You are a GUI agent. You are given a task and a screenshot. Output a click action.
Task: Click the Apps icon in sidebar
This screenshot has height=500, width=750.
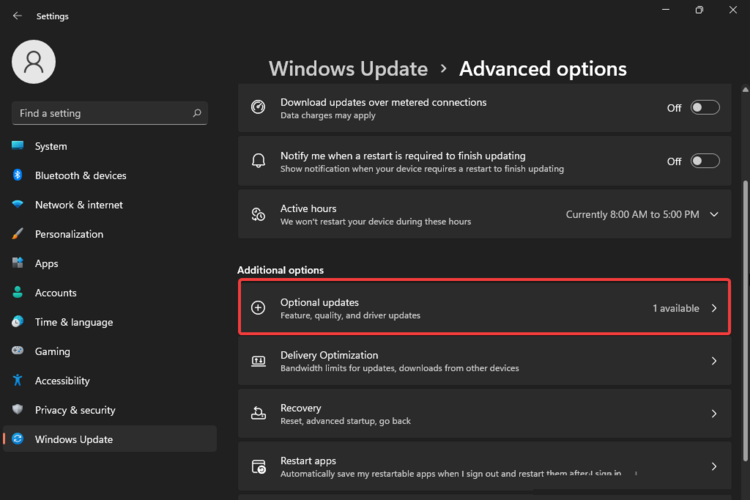pyautogui.click(x=18, y=263)
